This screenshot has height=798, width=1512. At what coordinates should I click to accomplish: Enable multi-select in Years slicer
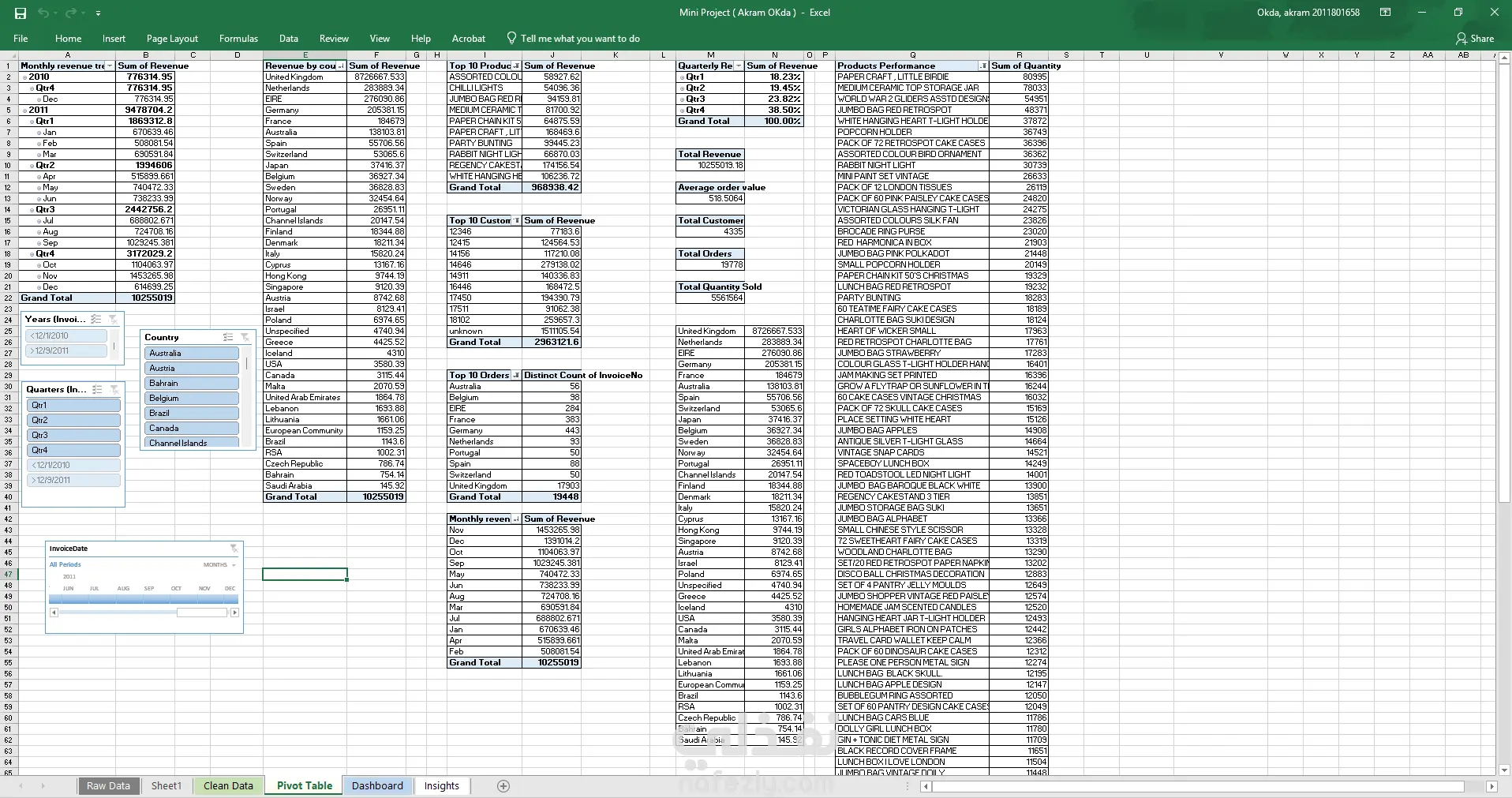pyautogui.click(x=96, y=319)
